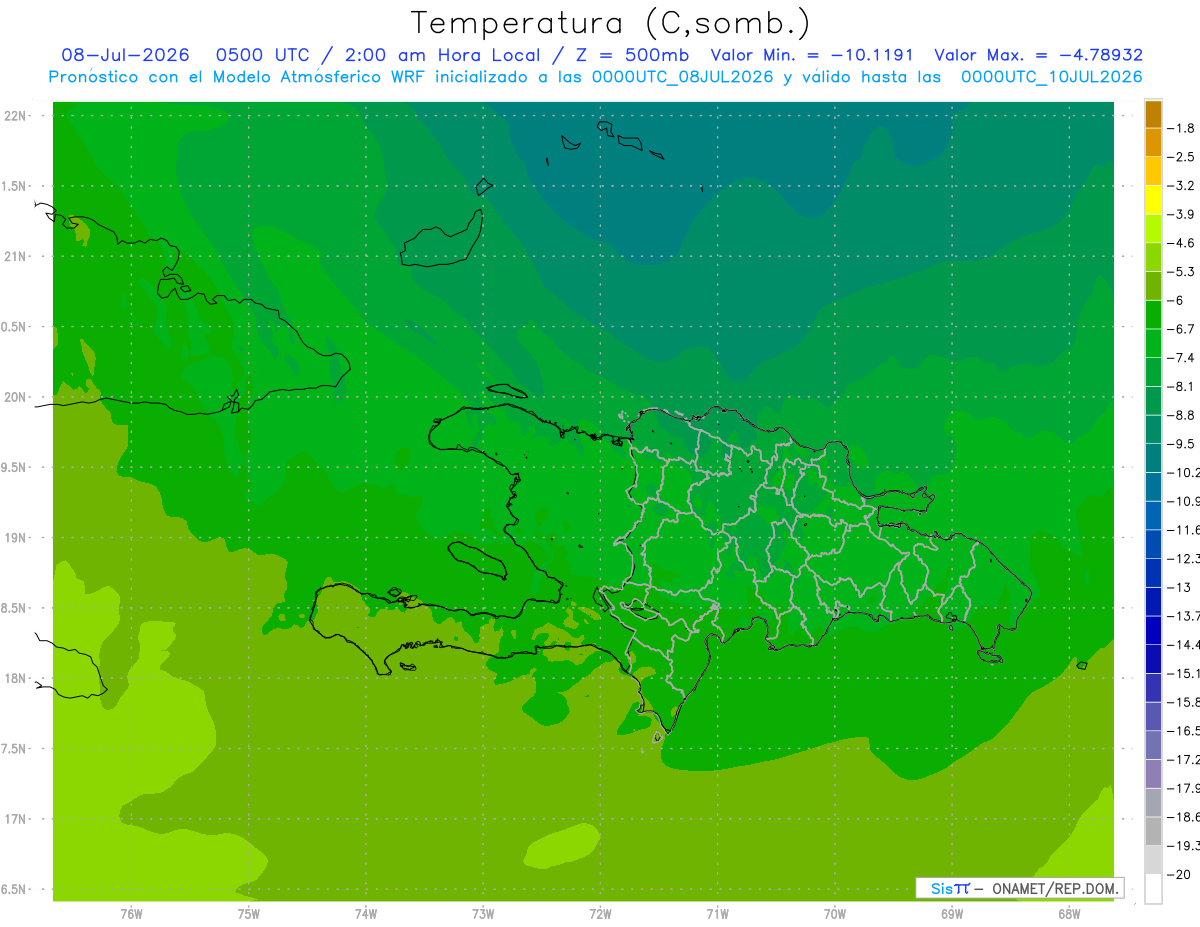Click the dark orange legend swatch above -1.8
Screen dimensions: 1200x927
(x=1153, y=114)
